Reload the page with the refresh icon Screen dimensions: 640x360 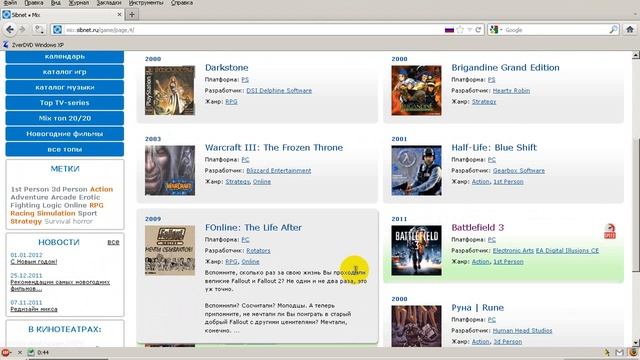coord(478,30)
